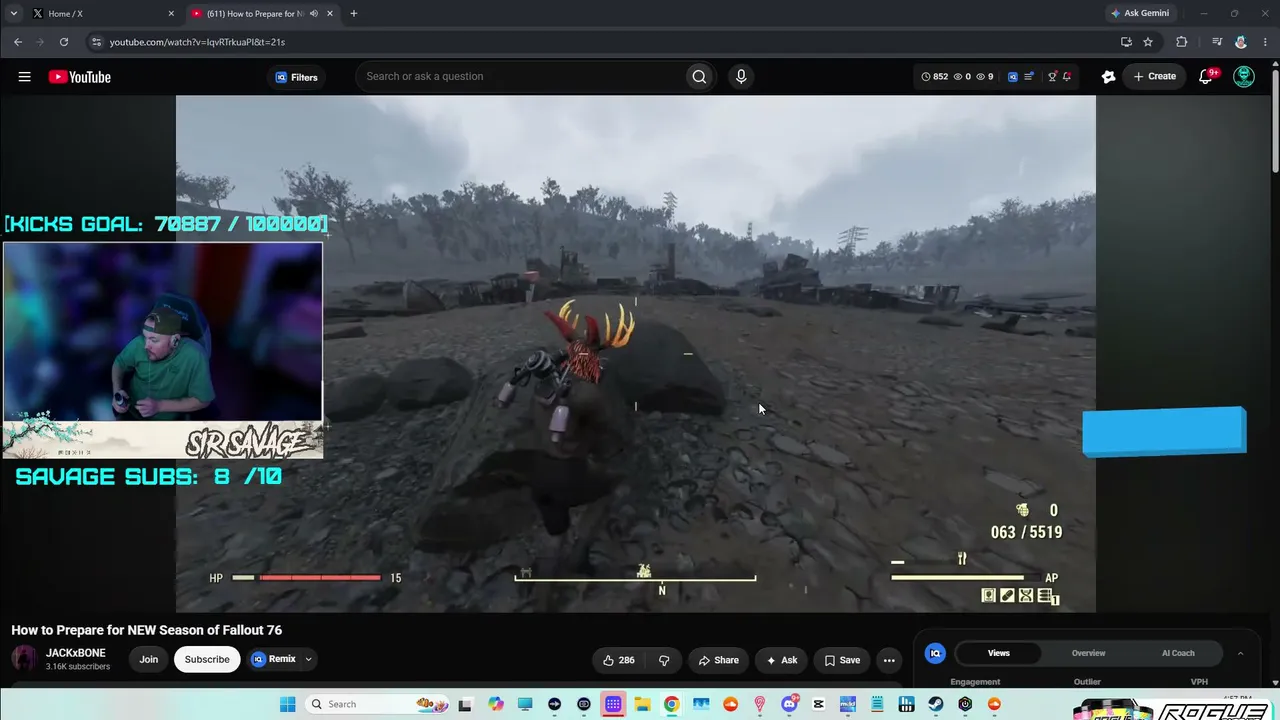1280x720 pixels.
Task: Click the page vertical scrollbar
Action: click(1274, 120)
